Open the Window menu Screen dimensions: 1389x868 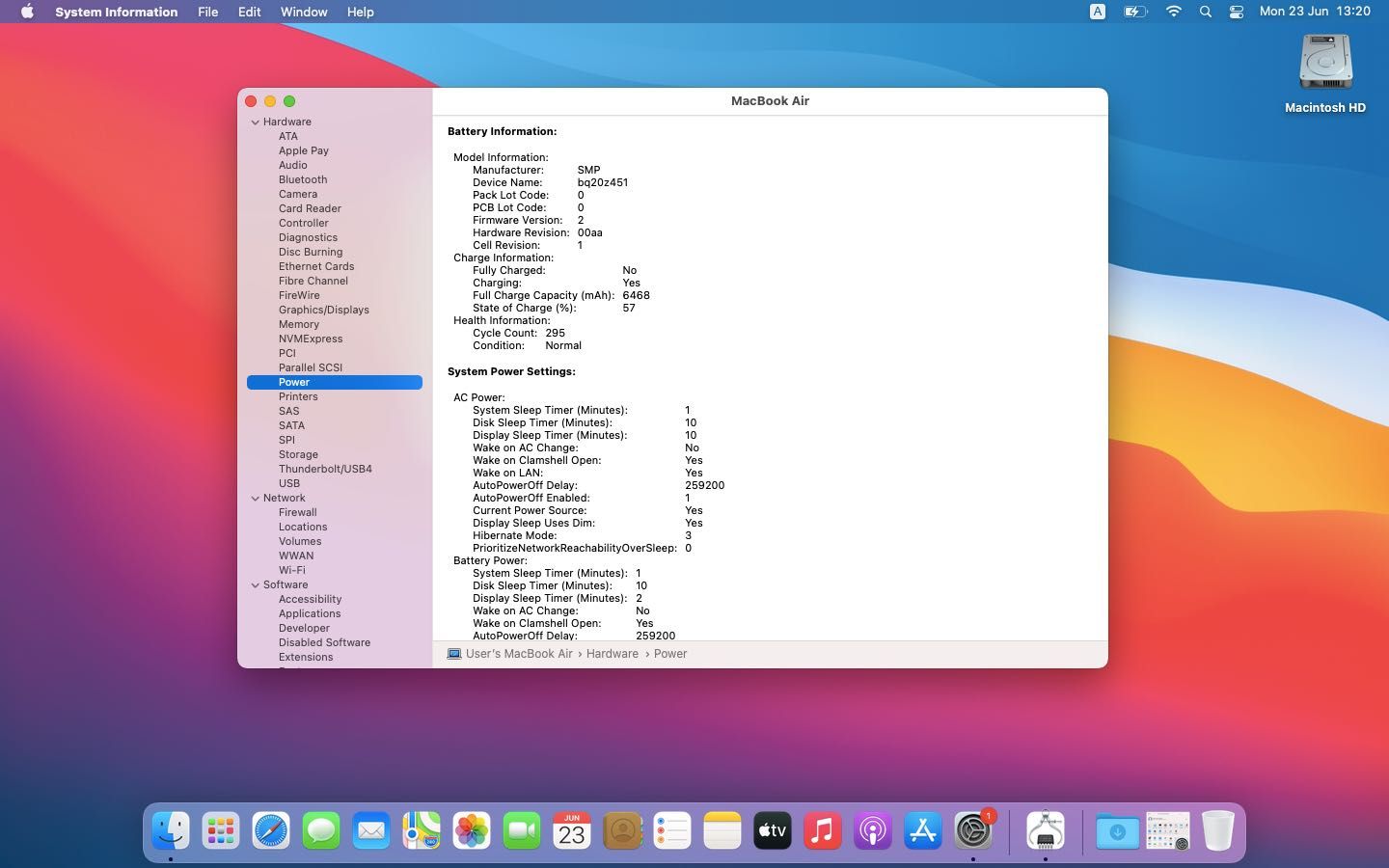[303, 12]
